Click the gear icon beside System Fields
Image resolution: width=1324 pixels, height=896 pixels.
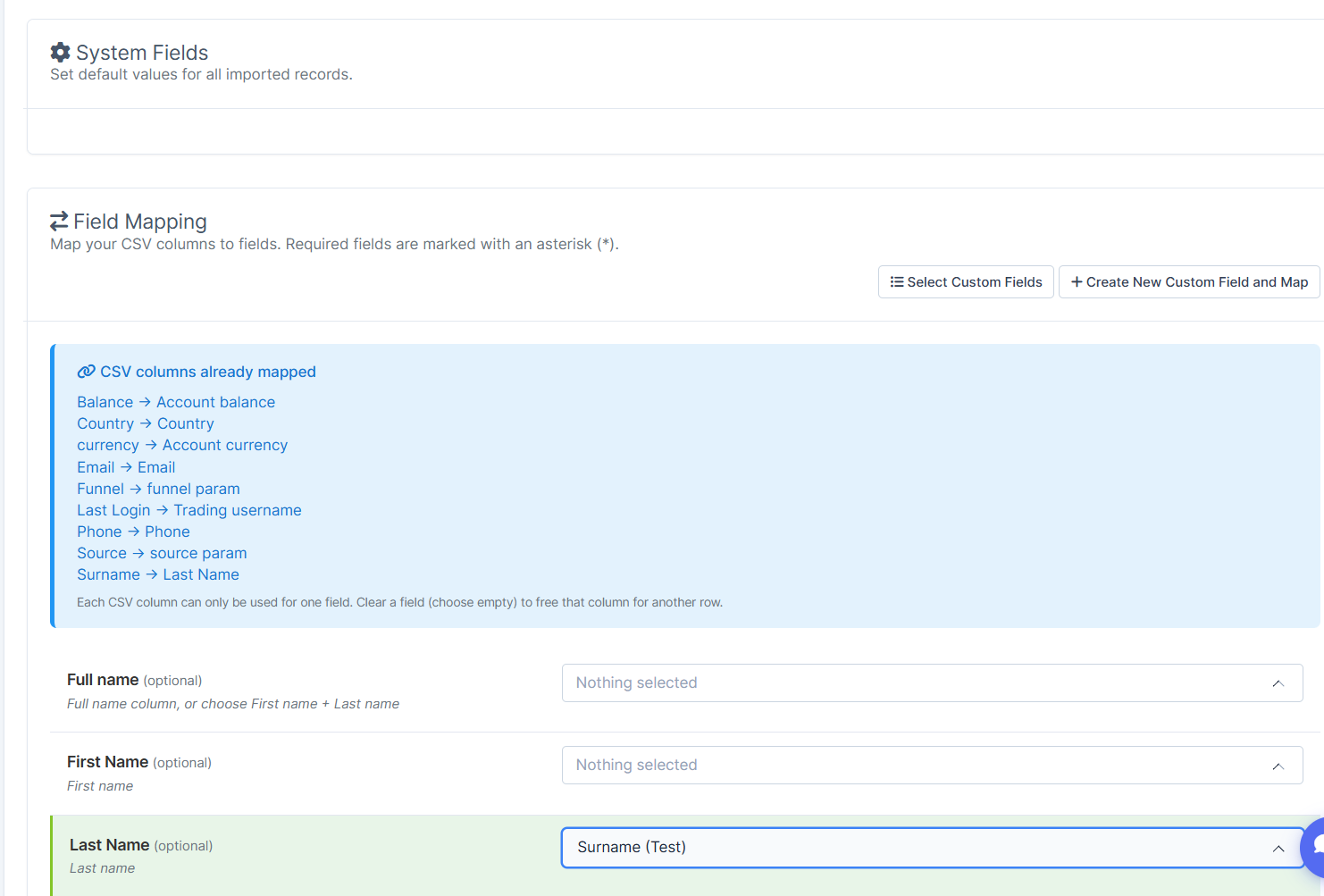tap(60, 53)
